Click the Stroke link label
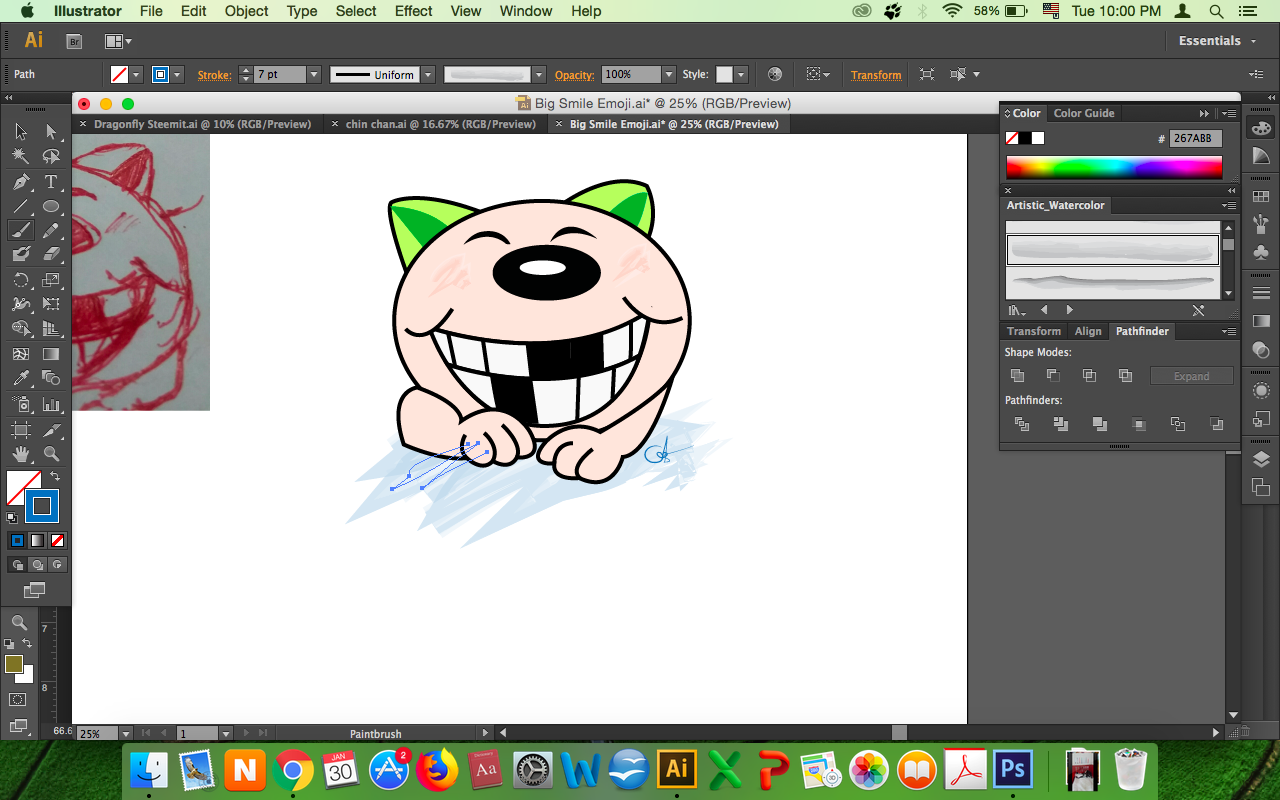This screenshot has height=800, width=1280. coord(214,75)
